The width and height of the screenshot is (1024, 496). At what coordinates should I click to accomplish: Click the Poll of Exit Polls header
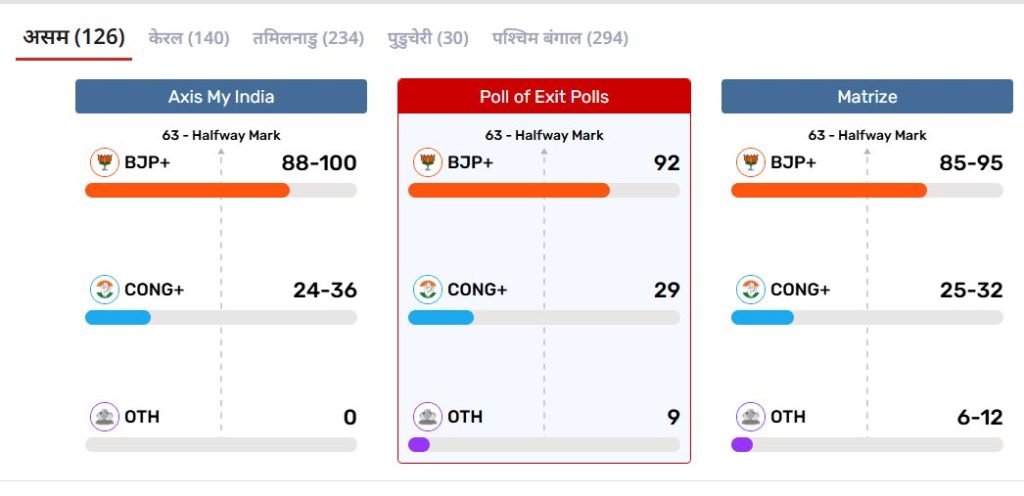pos(544,97)
